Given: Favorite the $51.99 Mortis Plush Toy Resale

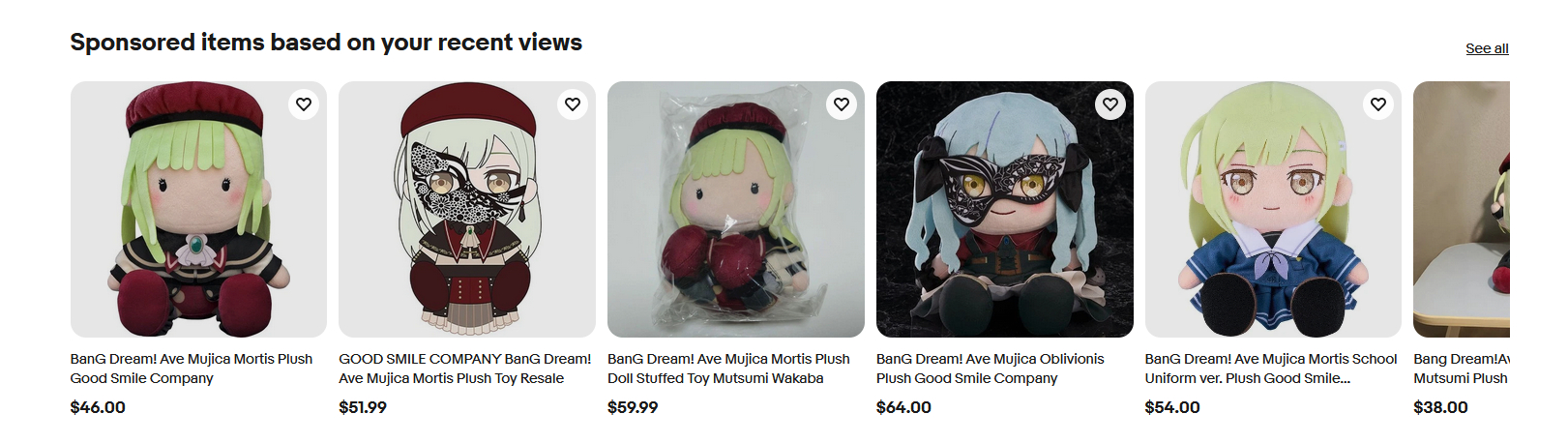Looking at the screenshot, I should (573, 104).
